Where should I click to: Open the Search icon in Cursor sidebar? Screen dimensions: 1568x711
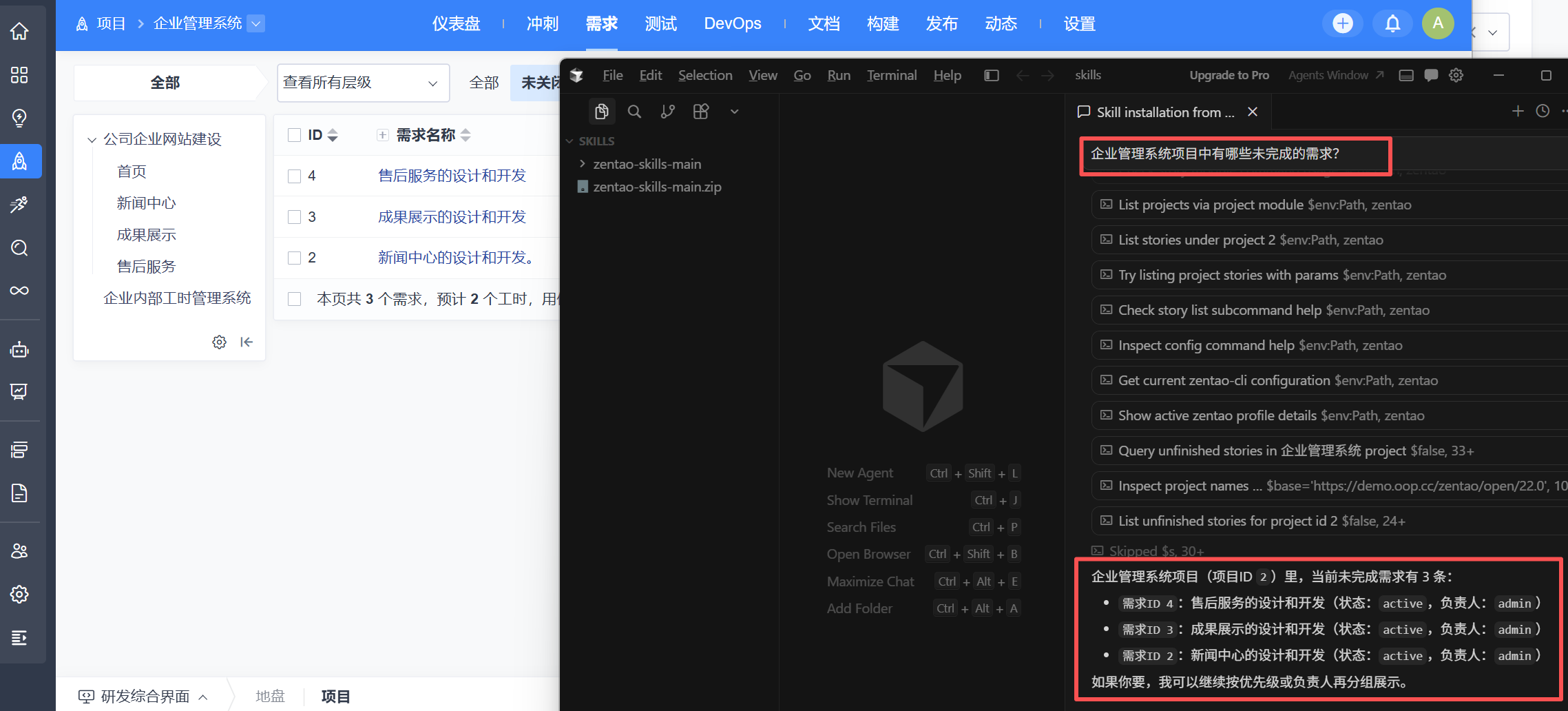(x=634, y=112)
